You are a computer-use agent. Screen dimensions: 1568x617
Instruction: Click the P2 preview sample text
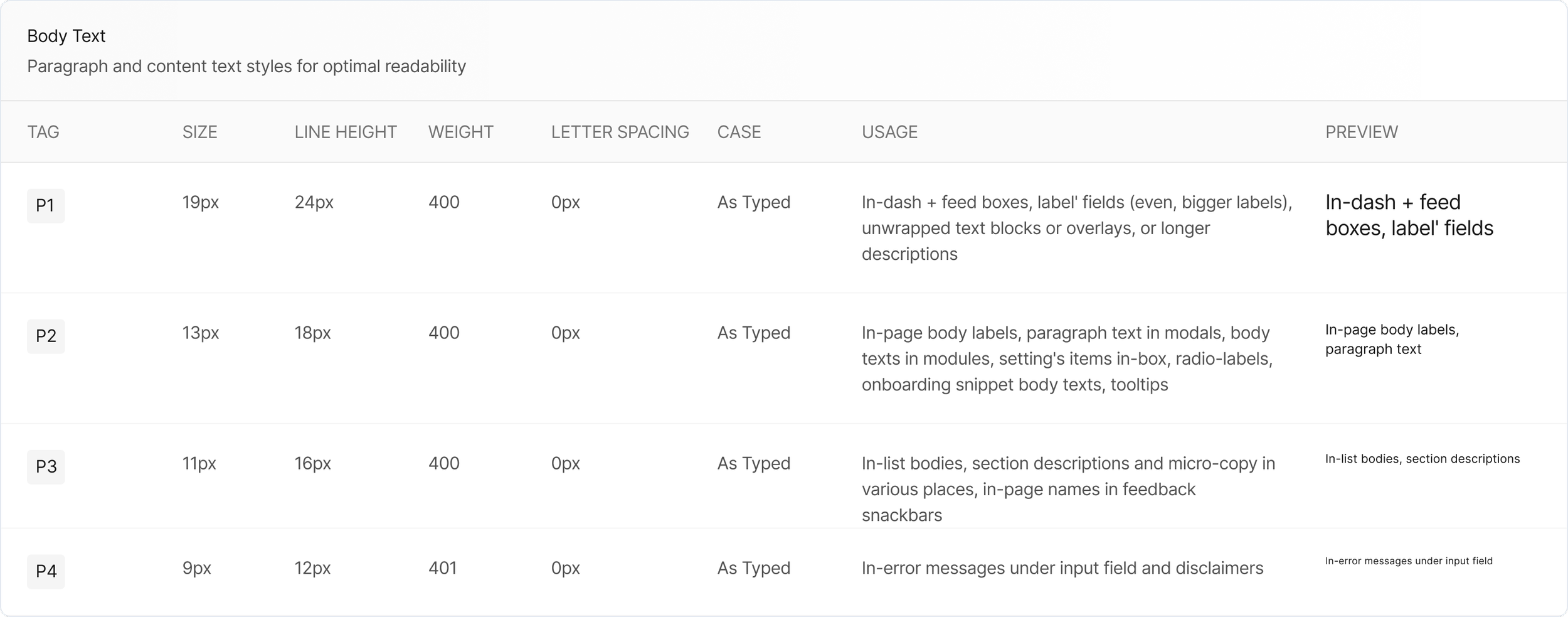click(x=1392, y=340)
